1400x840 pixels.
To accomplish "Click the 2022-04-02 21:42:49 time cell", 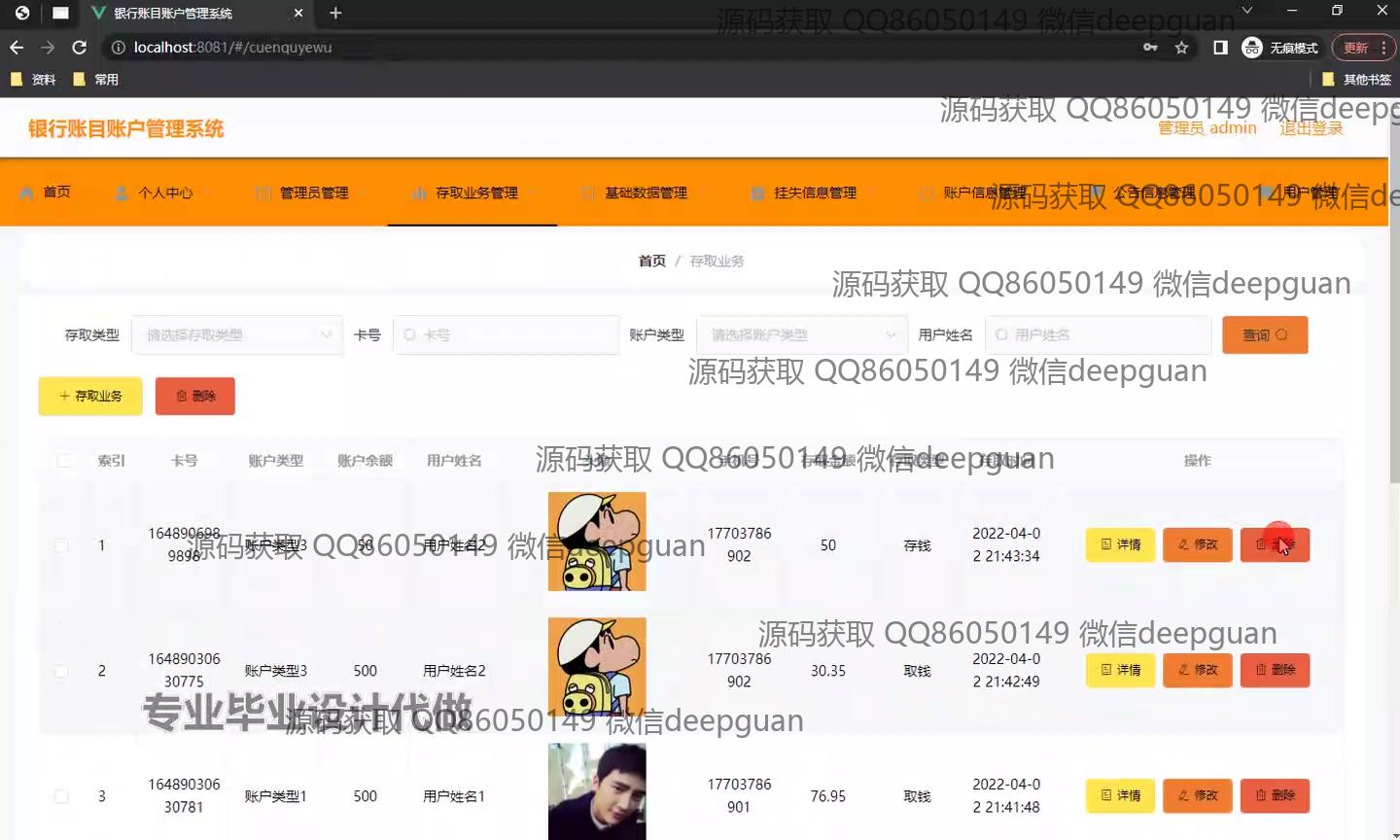I will 1006,671.
